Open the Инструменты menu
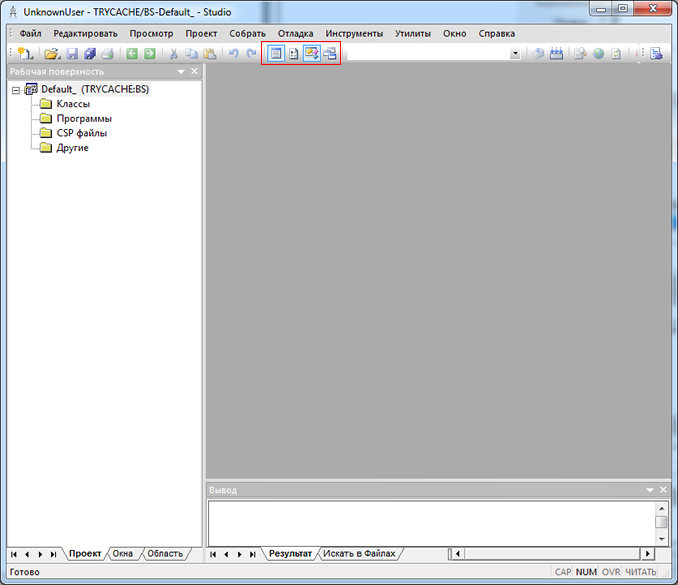The image size is (678, 585). (x=354, y=34)
